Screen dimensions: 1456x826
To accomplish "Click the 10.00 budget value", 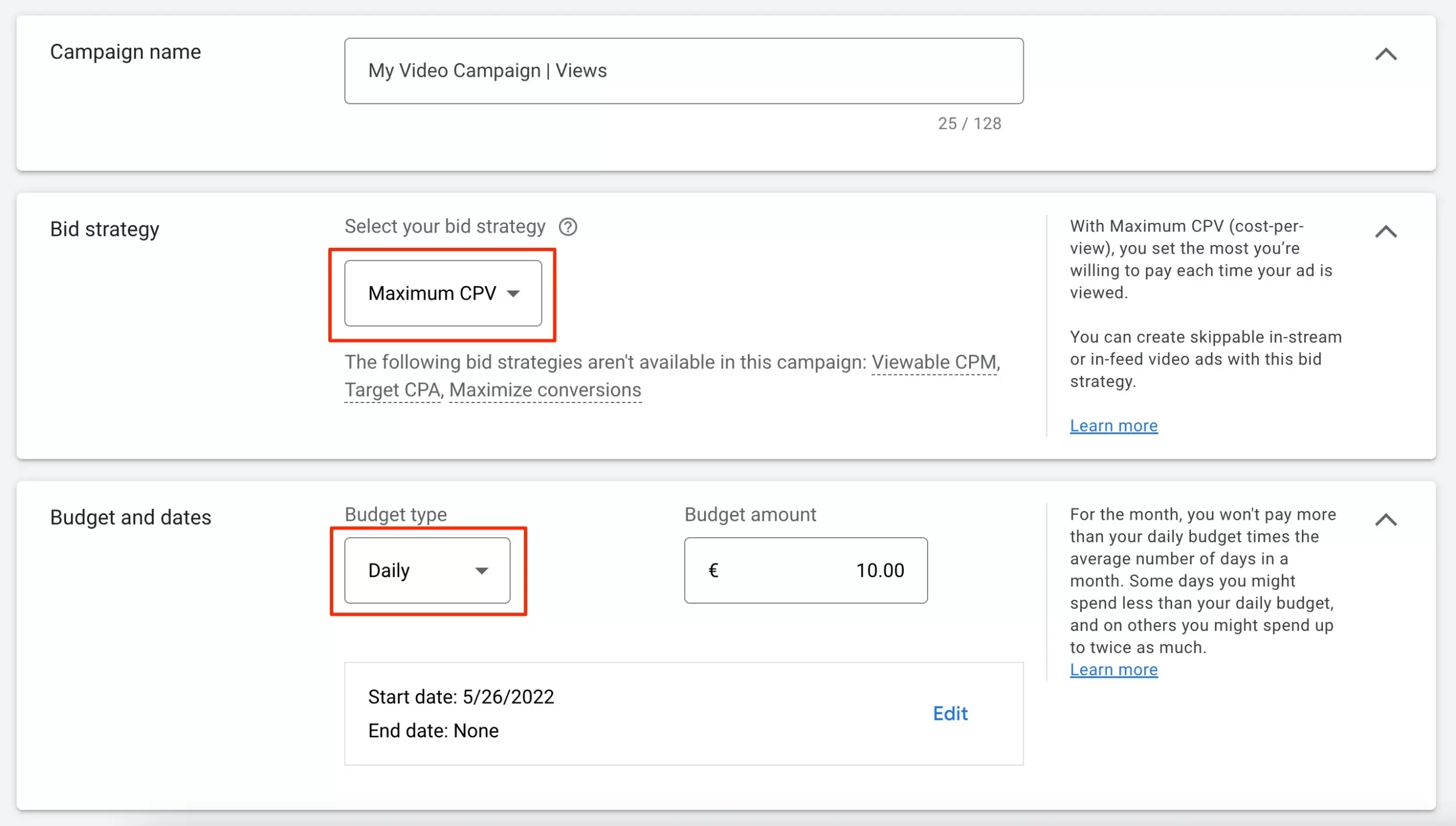I will click(880, 570).
